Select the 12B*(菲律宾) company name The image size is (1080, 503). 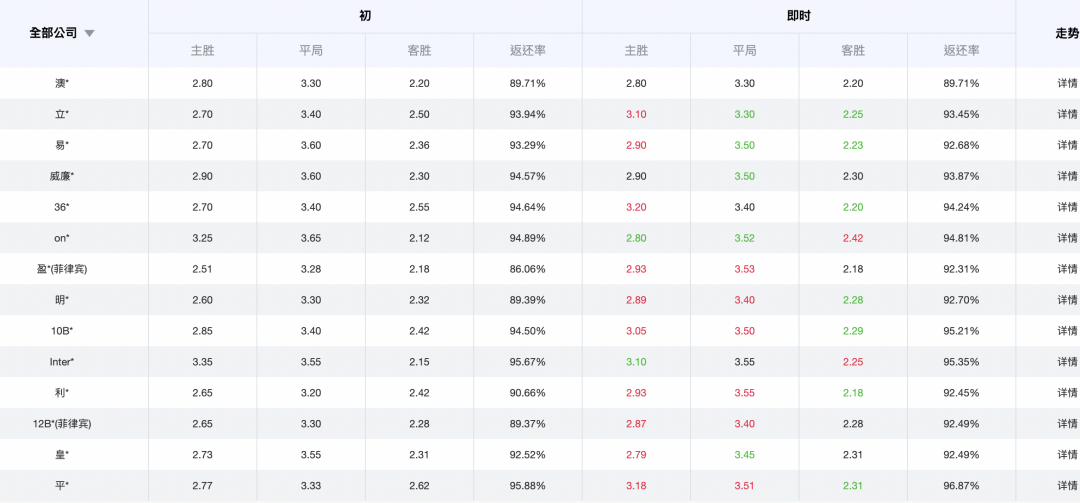[x=62, y=424]
